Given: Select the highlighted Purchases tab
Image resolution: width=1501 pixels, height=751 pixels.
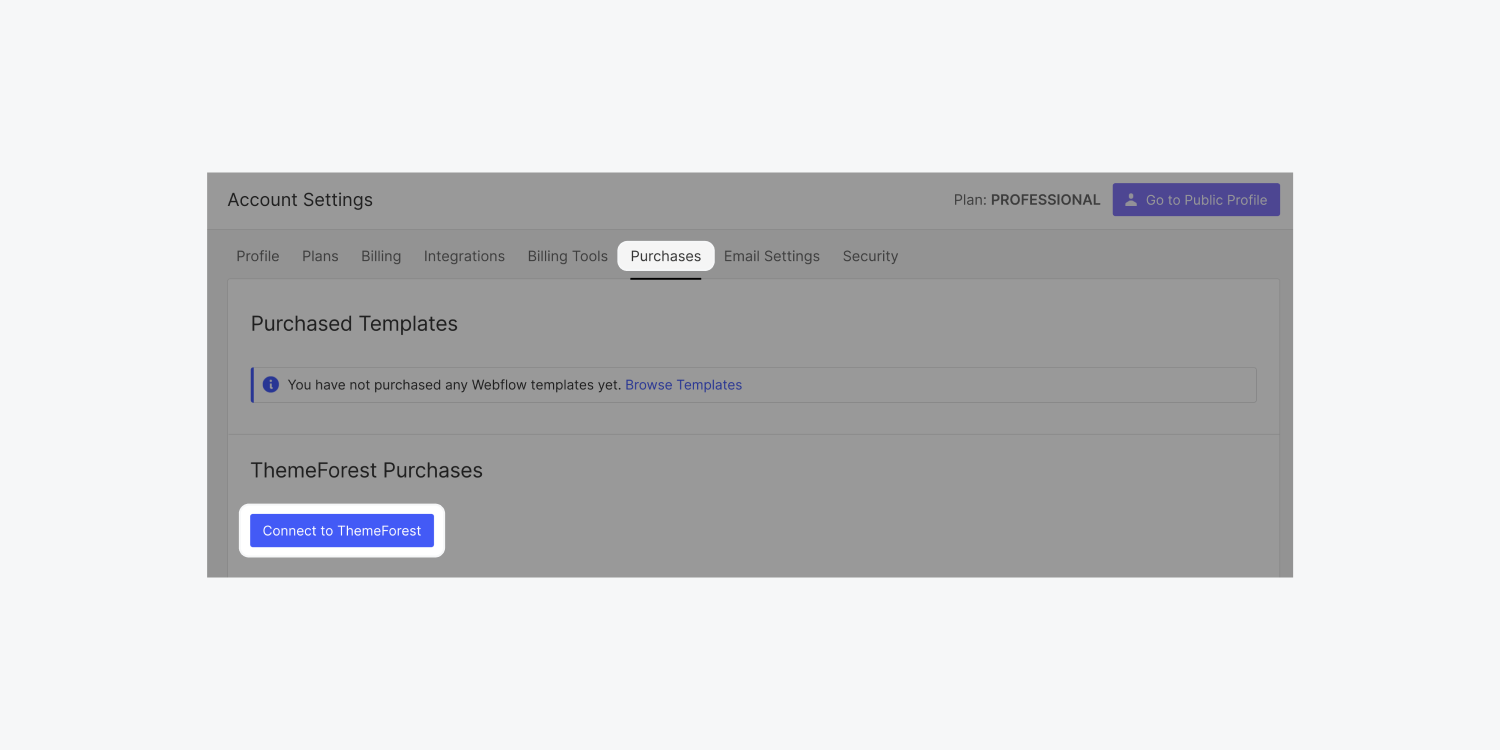Looking at the screenshot, I should pos(665,256).
